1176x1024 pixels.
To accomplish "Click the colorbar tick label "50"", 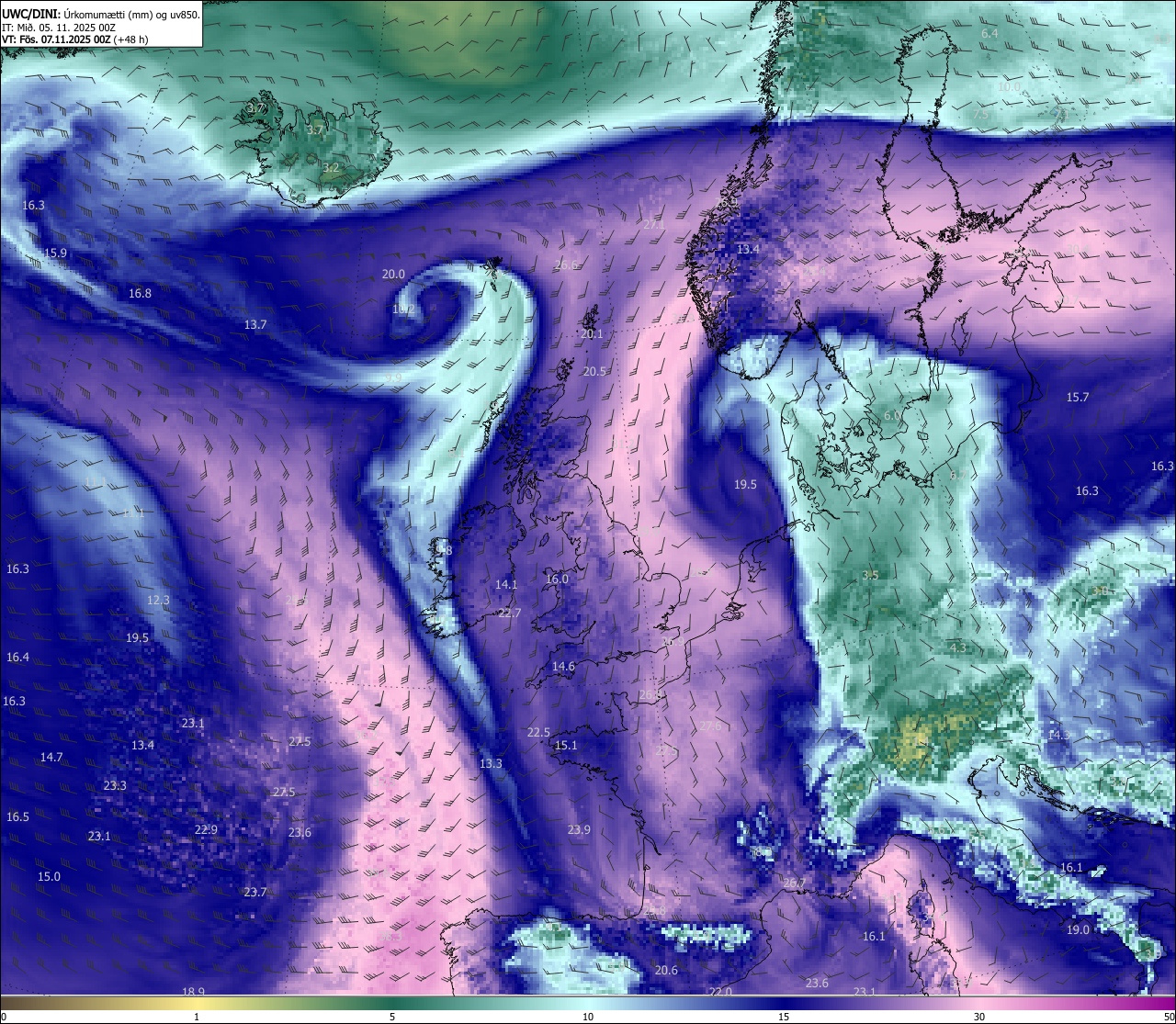I will tap(1170, 1017).
